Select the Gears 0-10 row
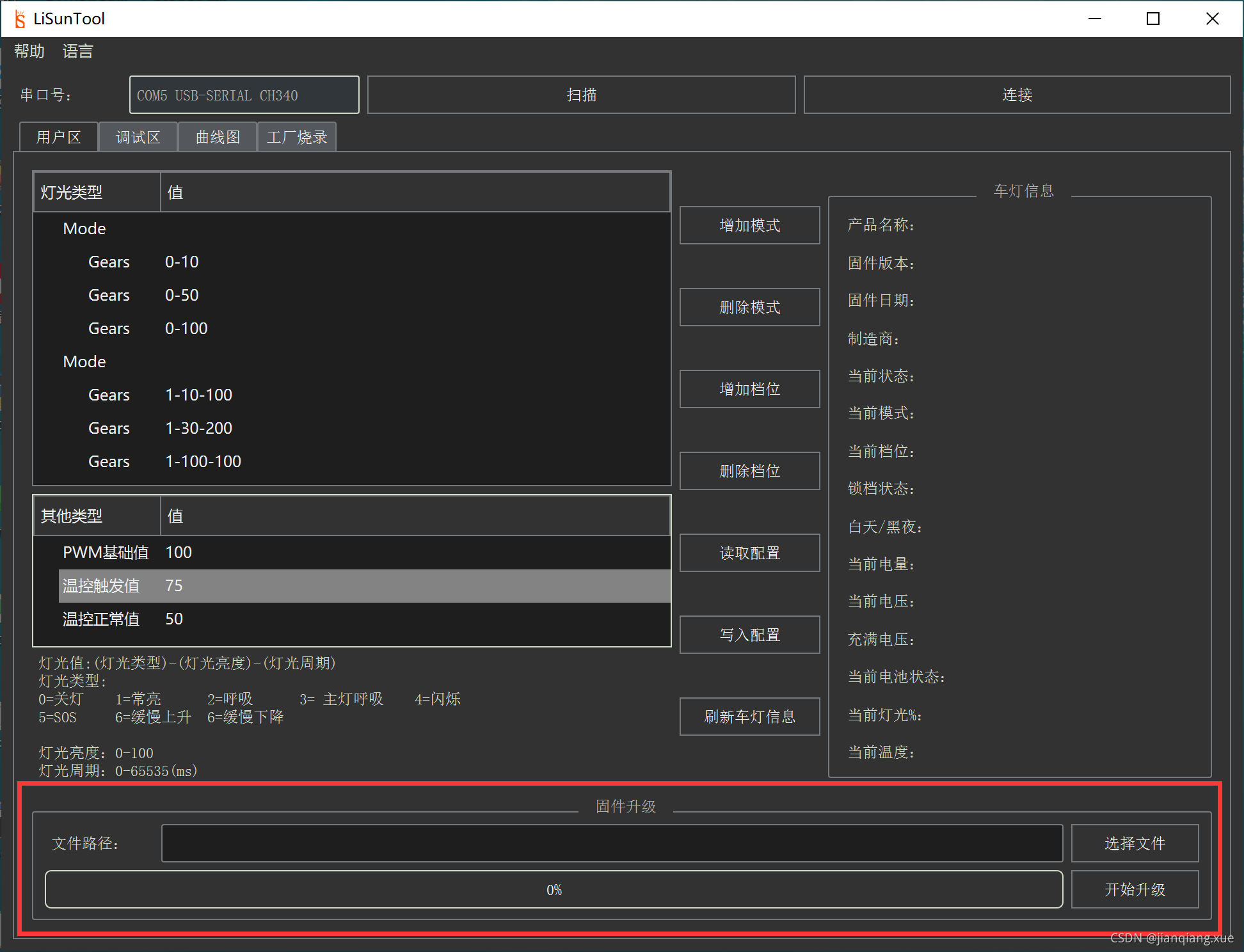Viewport: 1244px width, 952px height. coord(365,262)
